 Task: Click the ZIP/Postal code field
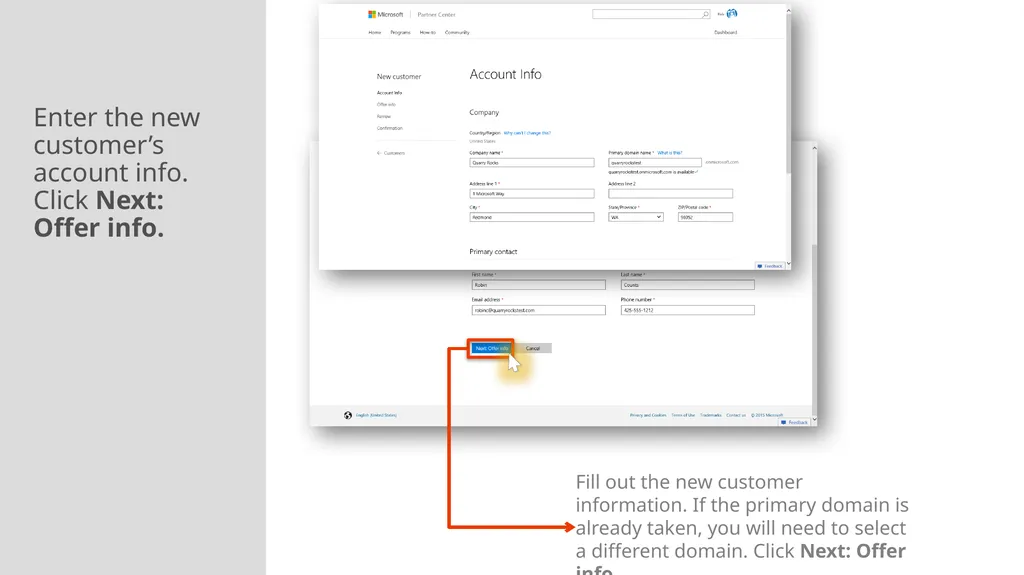coord(705,217)
